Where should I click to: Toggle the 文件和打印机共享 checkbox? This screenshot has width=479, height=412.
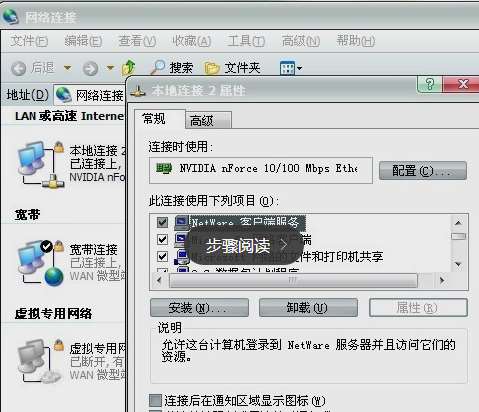pos(162,257)
